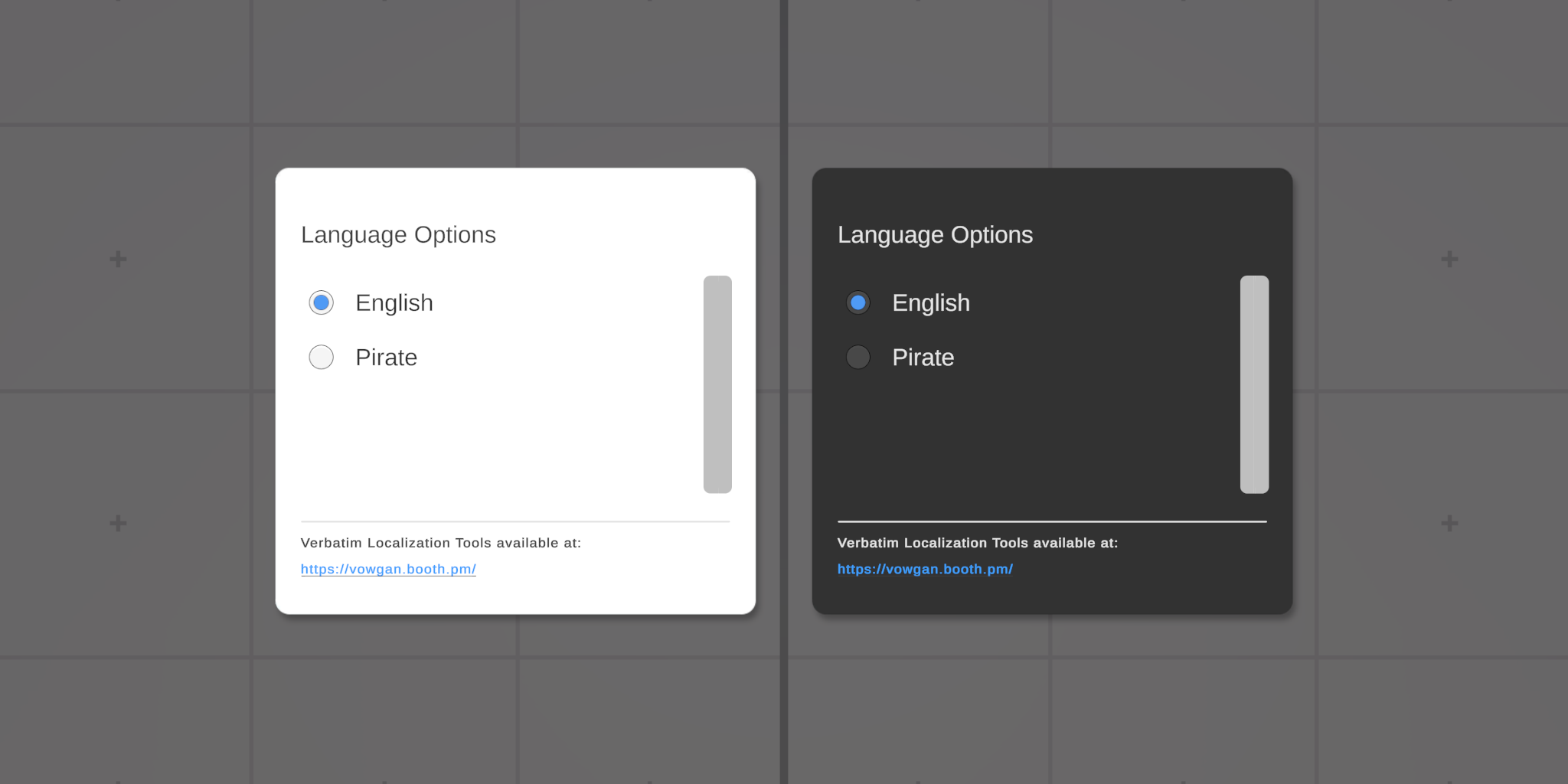
Task: Click the Pirate text label in the dark panel
Action: (x=923, y=358)
